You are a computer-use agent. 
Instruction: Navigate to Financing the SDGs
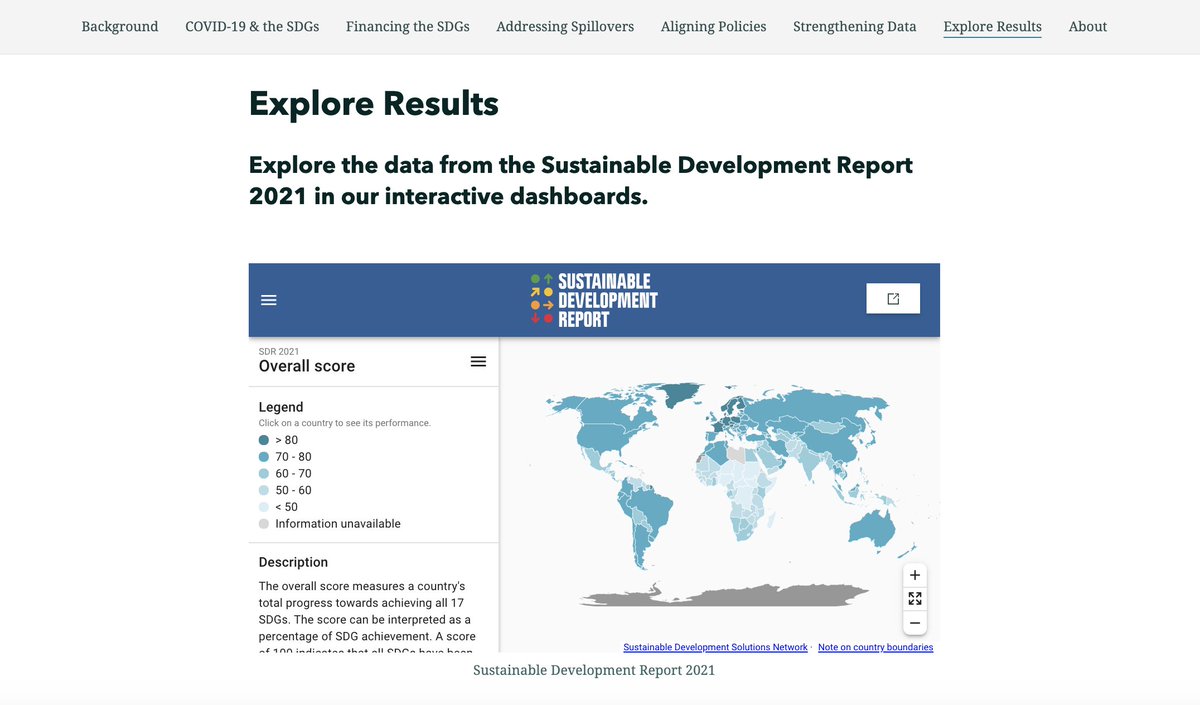pyautogui.click(x=408, y=27)
